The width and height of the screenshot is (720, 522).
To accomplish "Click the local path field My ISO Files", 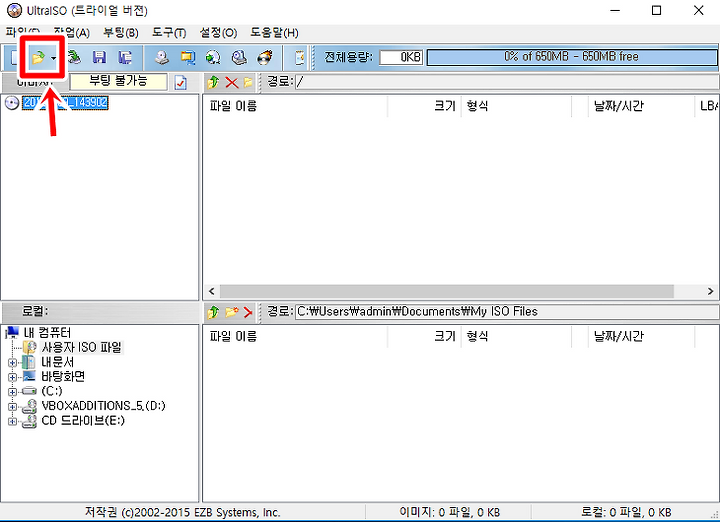I will pos(507,312).
